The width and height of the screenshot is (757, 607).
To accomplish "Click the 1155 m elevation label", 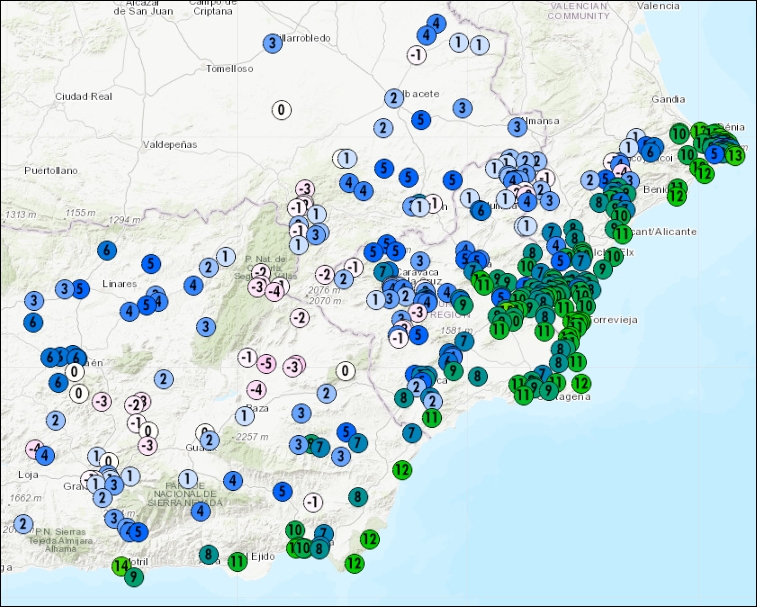I will (80, 212).
